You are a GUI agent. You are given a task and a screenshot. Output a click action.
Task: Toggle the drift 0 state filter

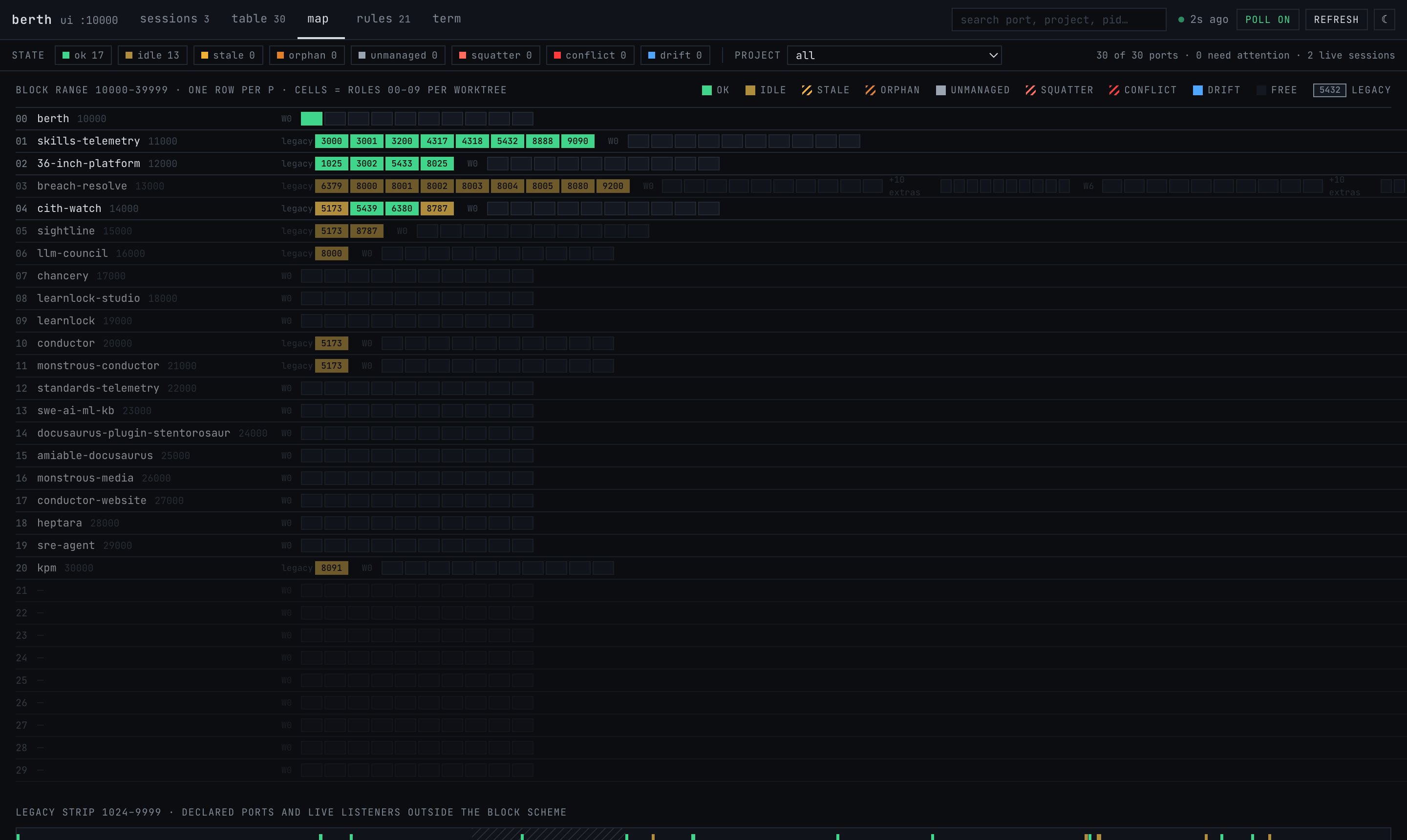pos(675,55)
